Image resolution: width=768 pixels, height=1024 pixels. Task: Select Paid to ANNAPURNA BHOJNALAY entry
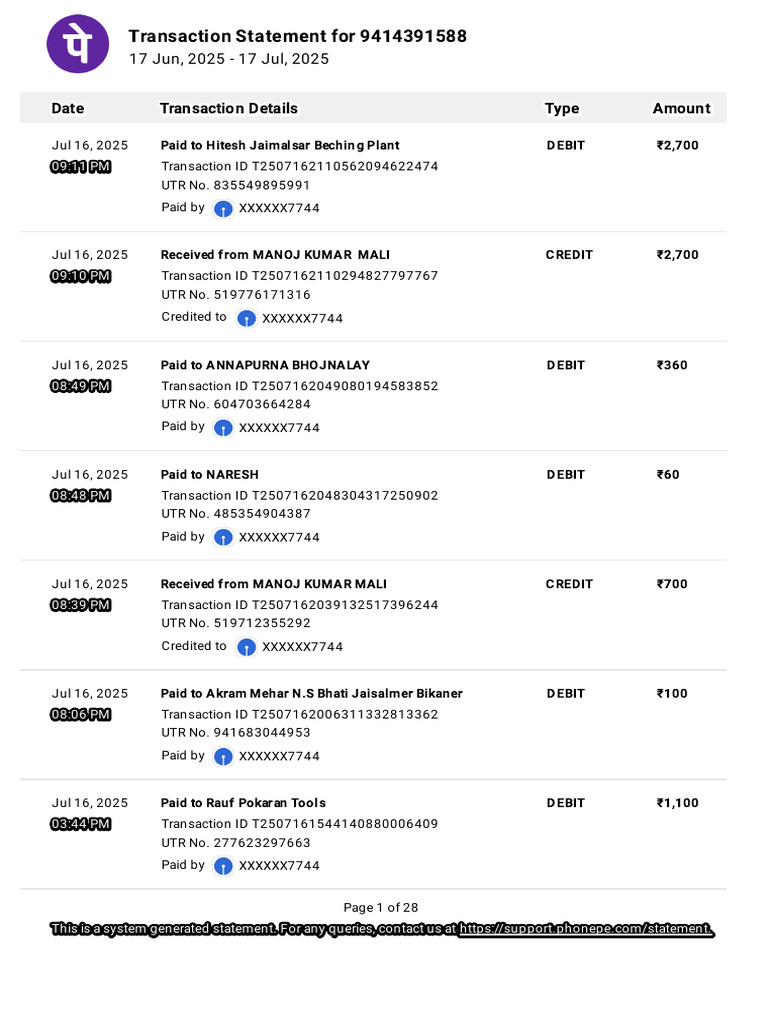265,365
